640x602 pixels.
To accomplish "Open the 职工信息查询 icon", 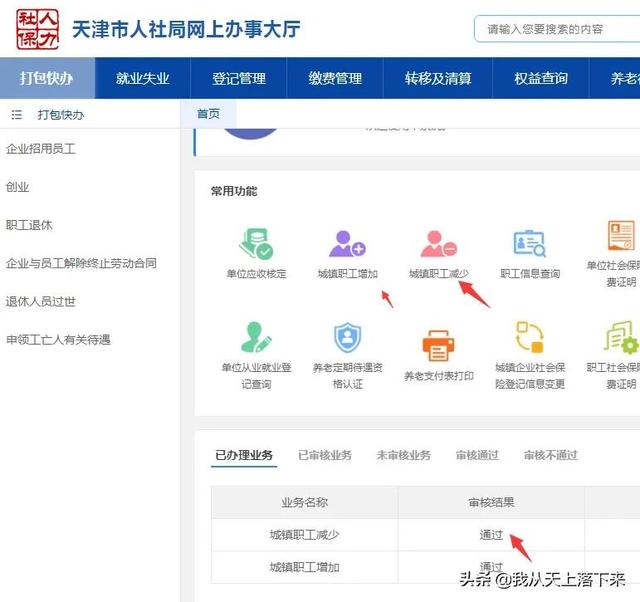I will [x=530, y=244].
